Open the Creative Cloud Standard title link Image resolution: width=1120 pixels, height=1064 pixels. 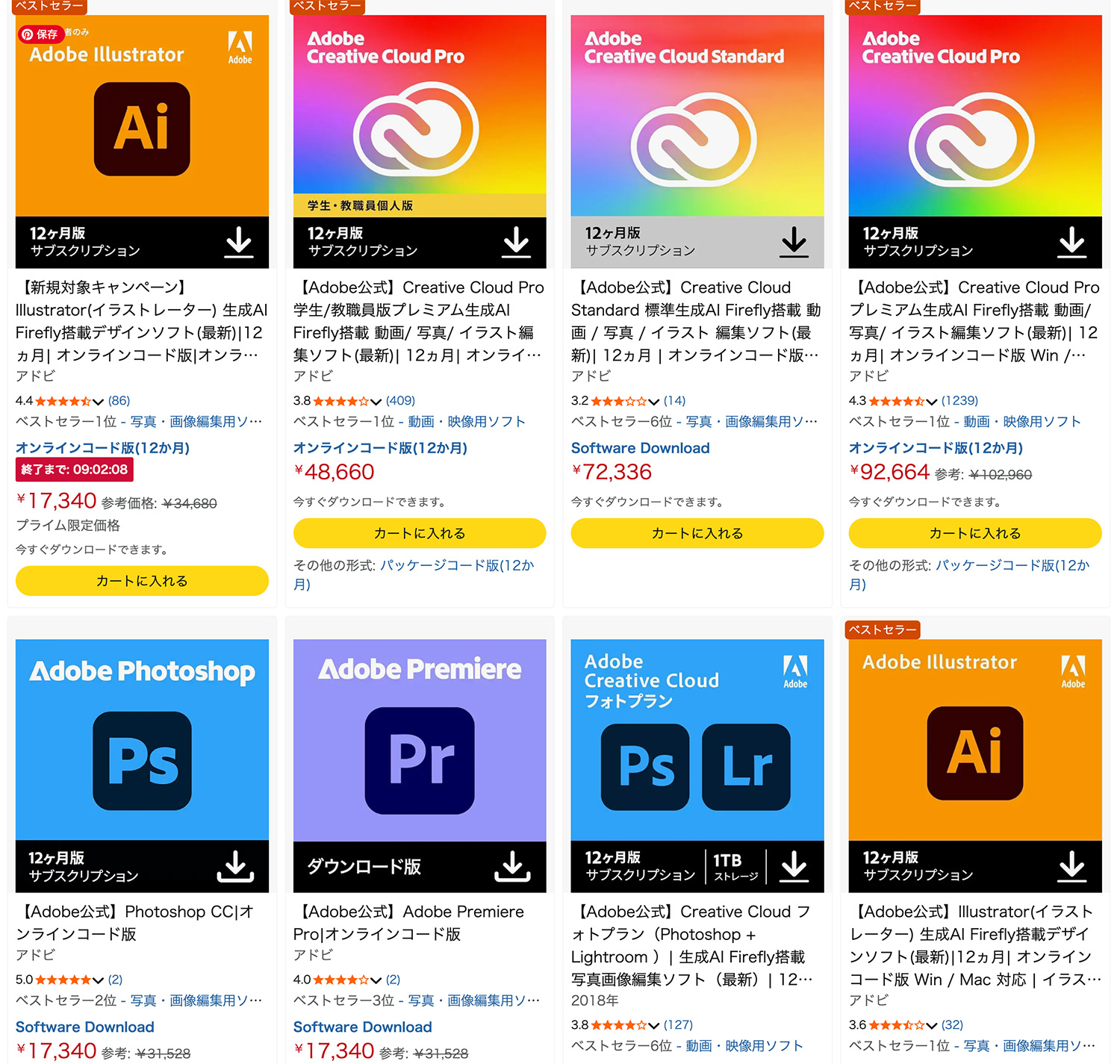tap(697, 321)
